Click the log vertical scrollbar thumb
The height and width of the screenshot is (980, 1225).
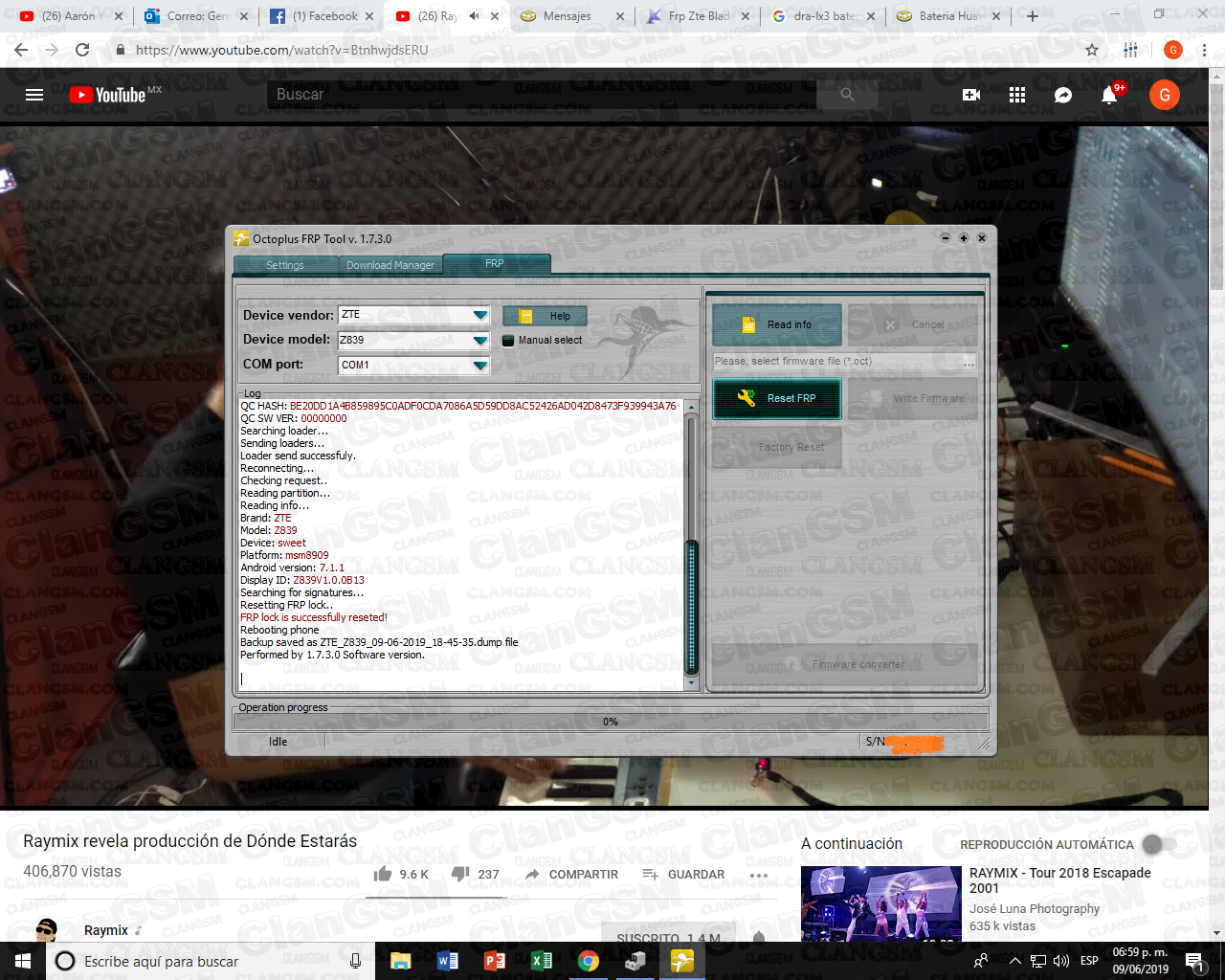[692, 606]
